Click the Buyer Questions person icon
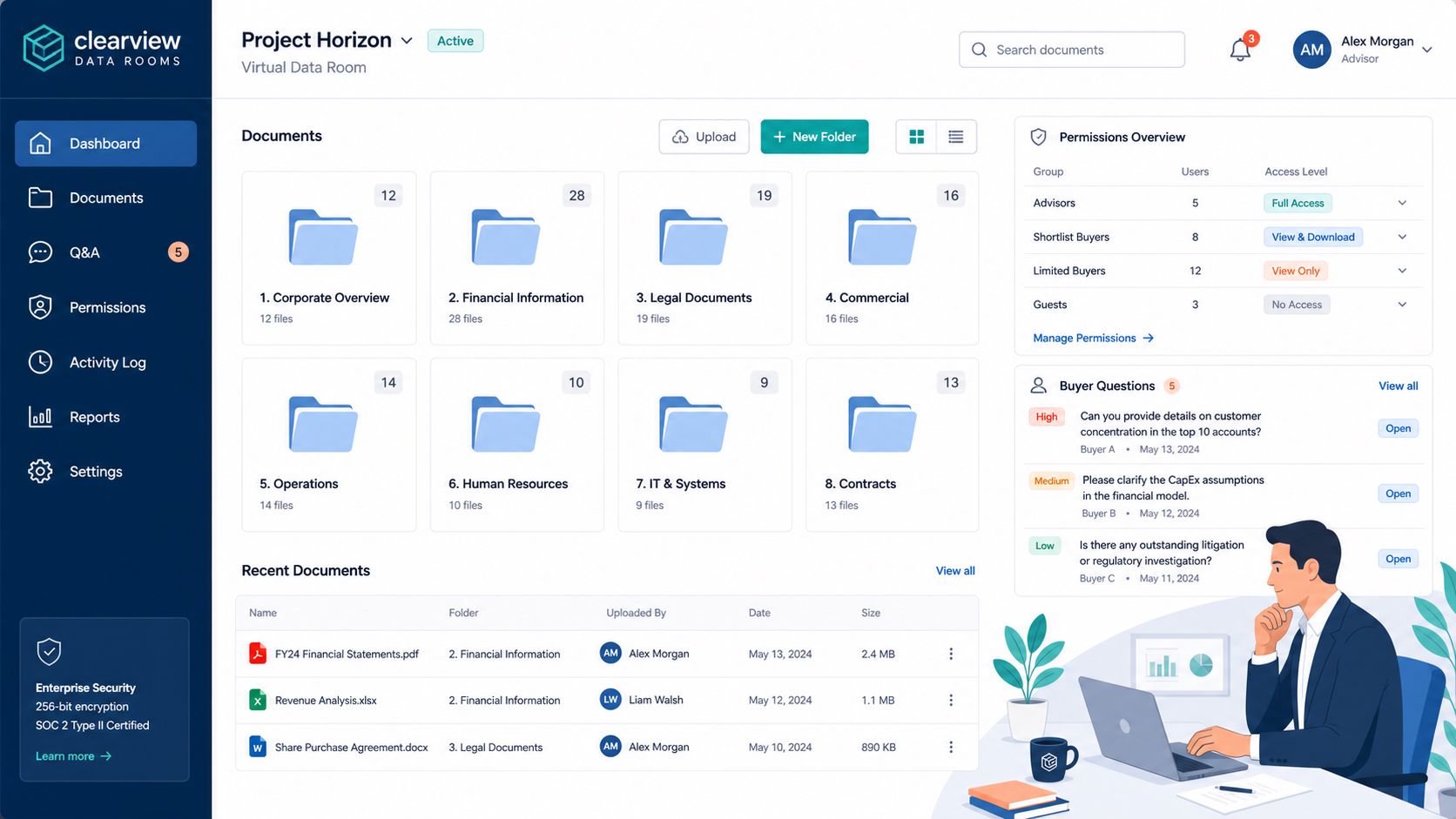The width and height of the screenshot is (1456, 819). [x=1038, y=386]
